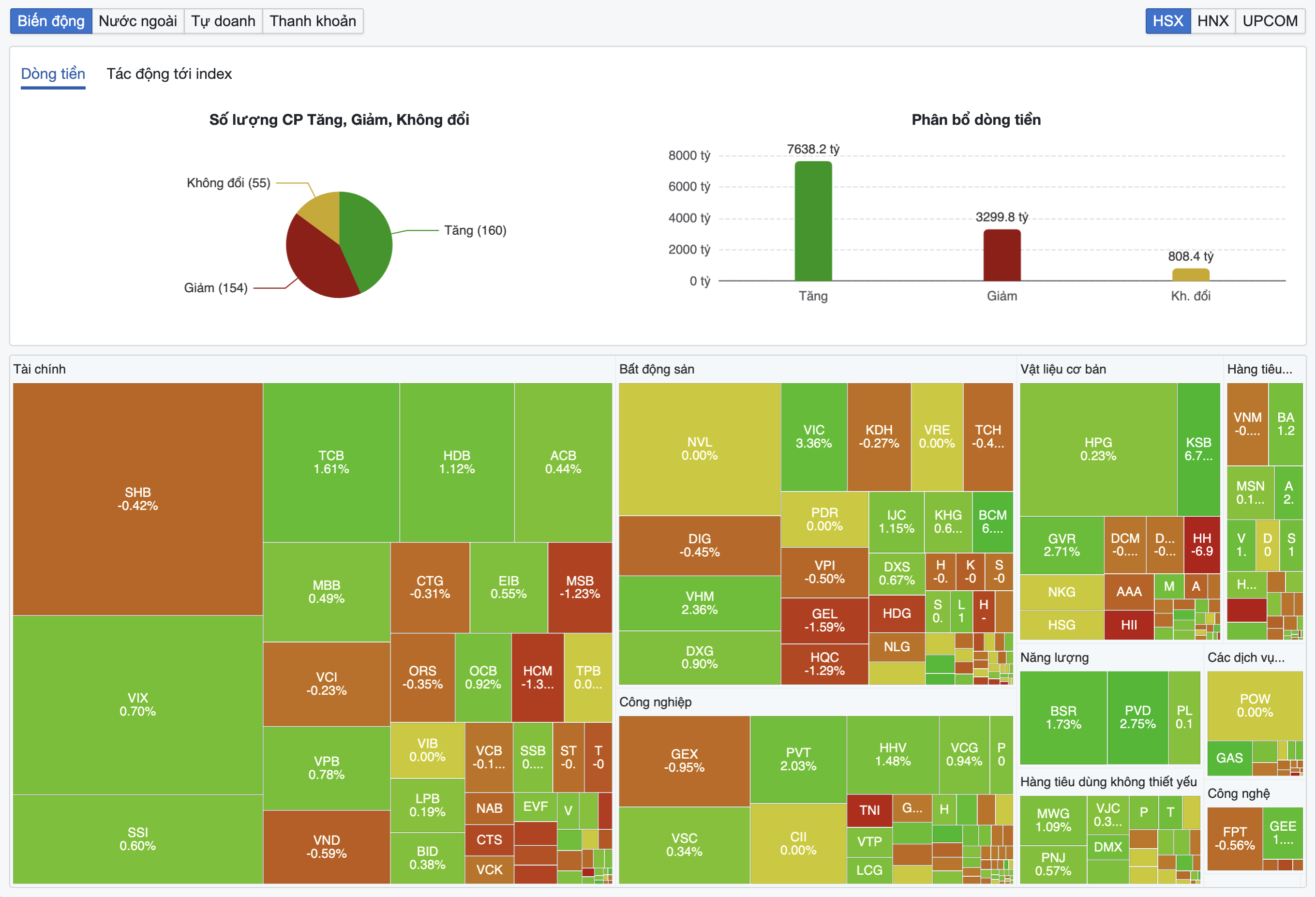Screen dimensions: 1316x897
Task: Click the VPB 0.78% cell
Action: (x=327, y=768)
